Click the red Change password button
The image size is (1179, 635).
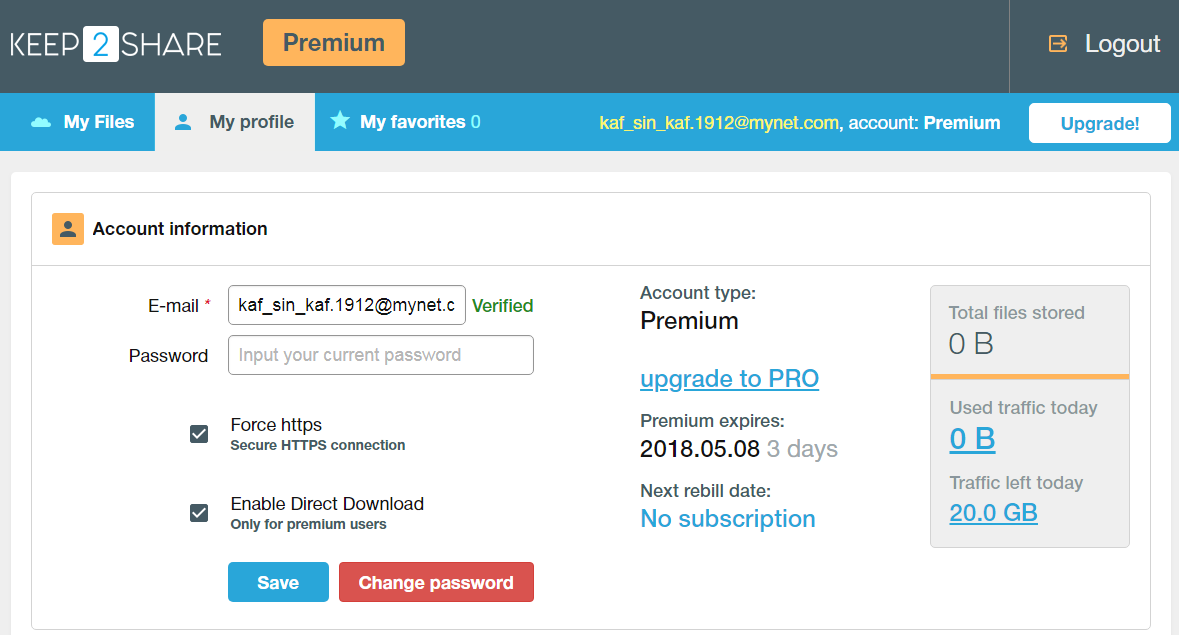(436, 582)
